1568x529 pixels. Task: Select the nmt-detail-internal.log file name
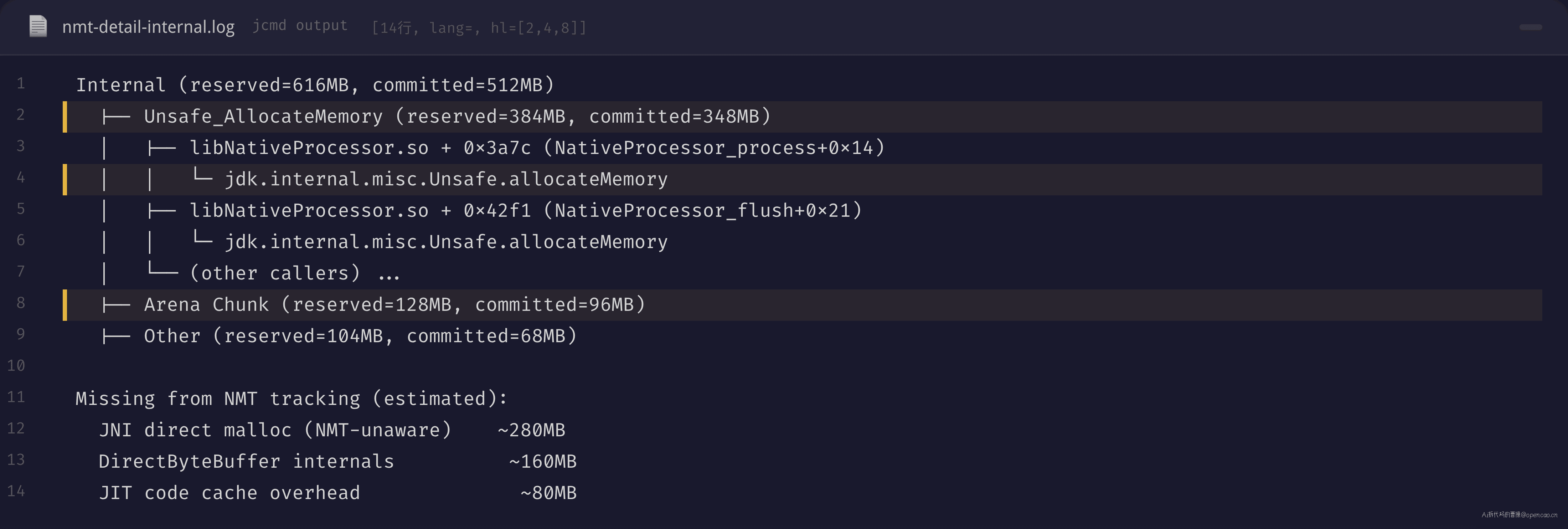pos(148,27)
